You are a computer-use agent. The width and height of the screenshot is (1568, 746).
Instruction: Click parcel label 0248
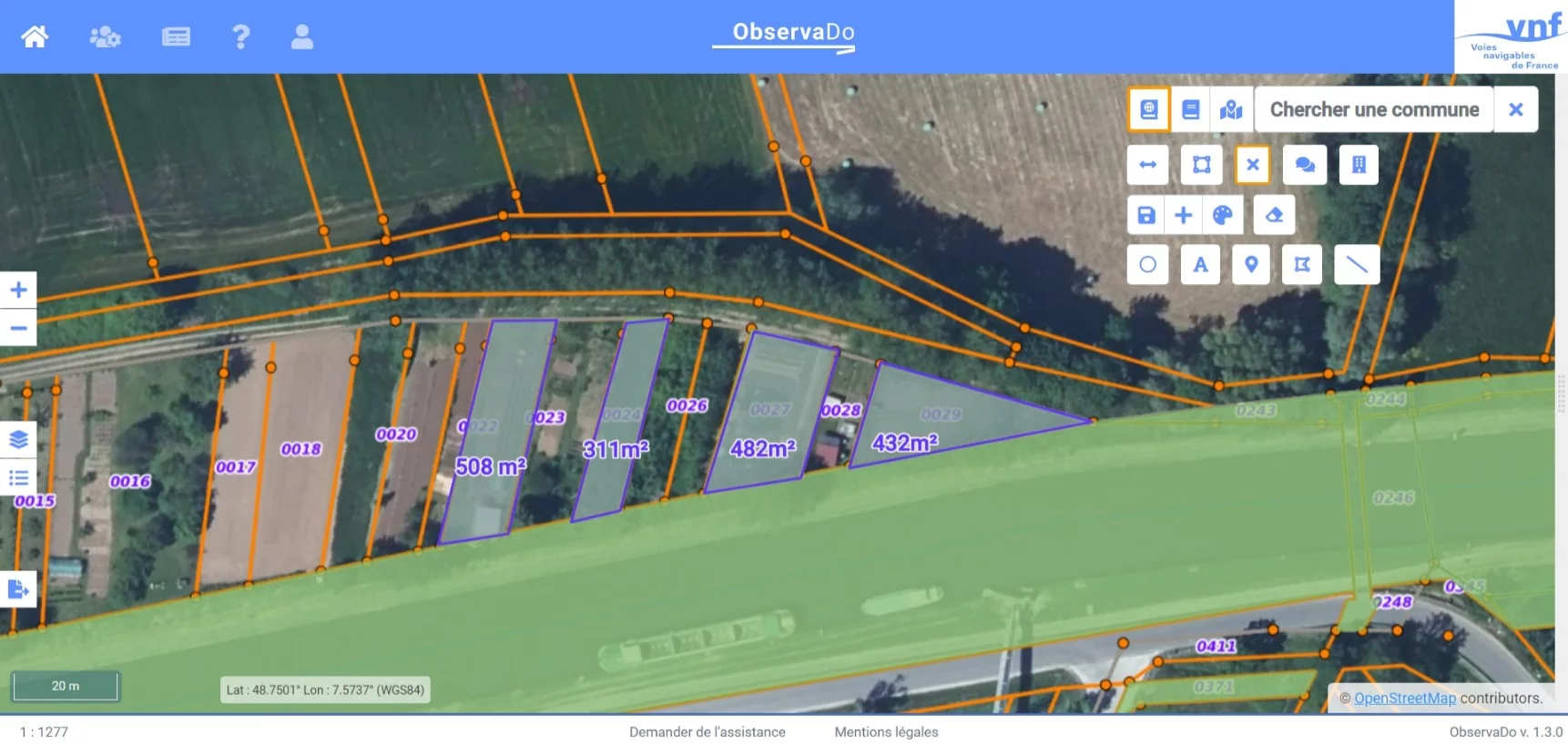click(x=1392, y=601)
